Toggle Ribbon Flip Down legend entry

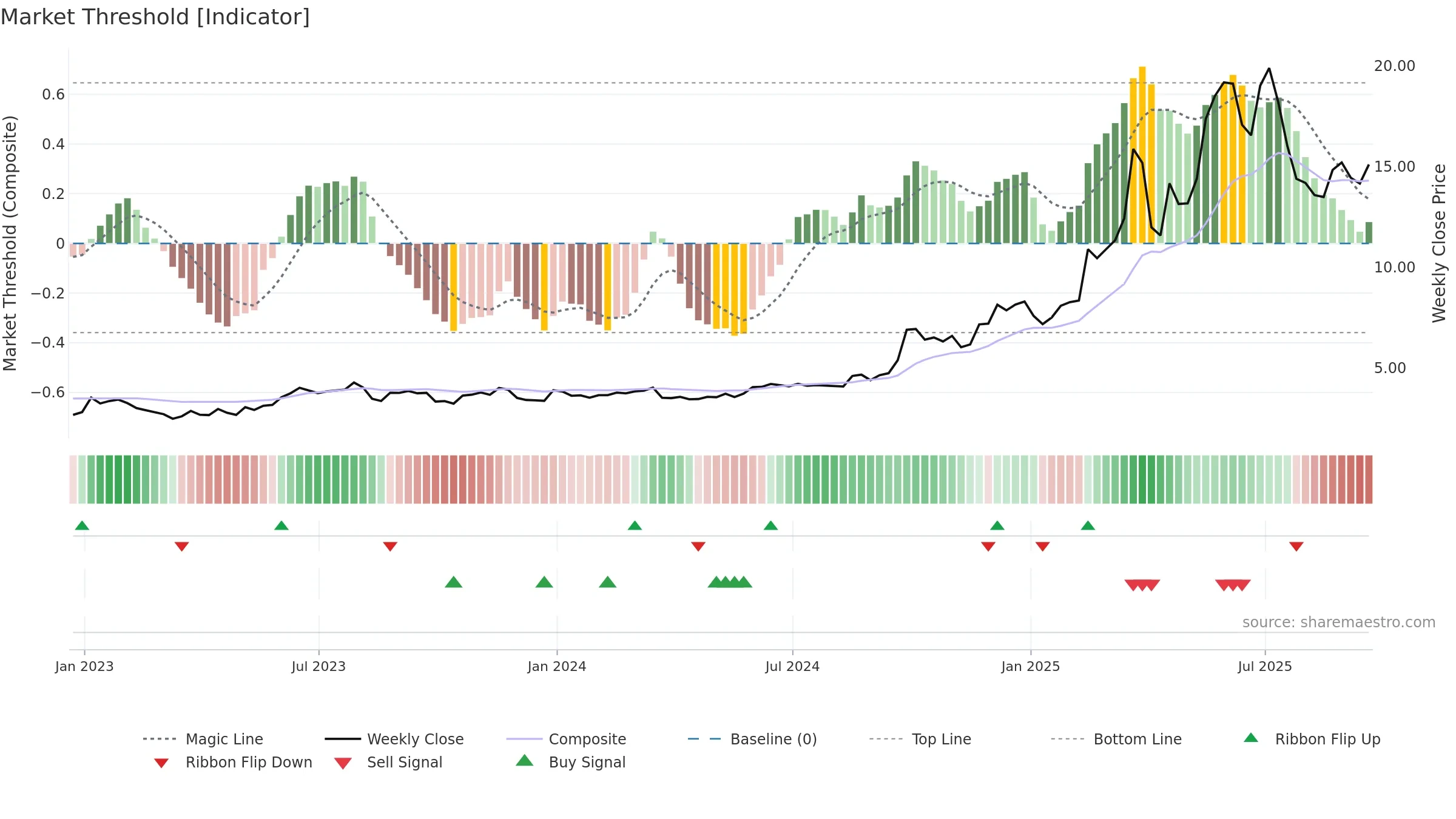(233, 762)
